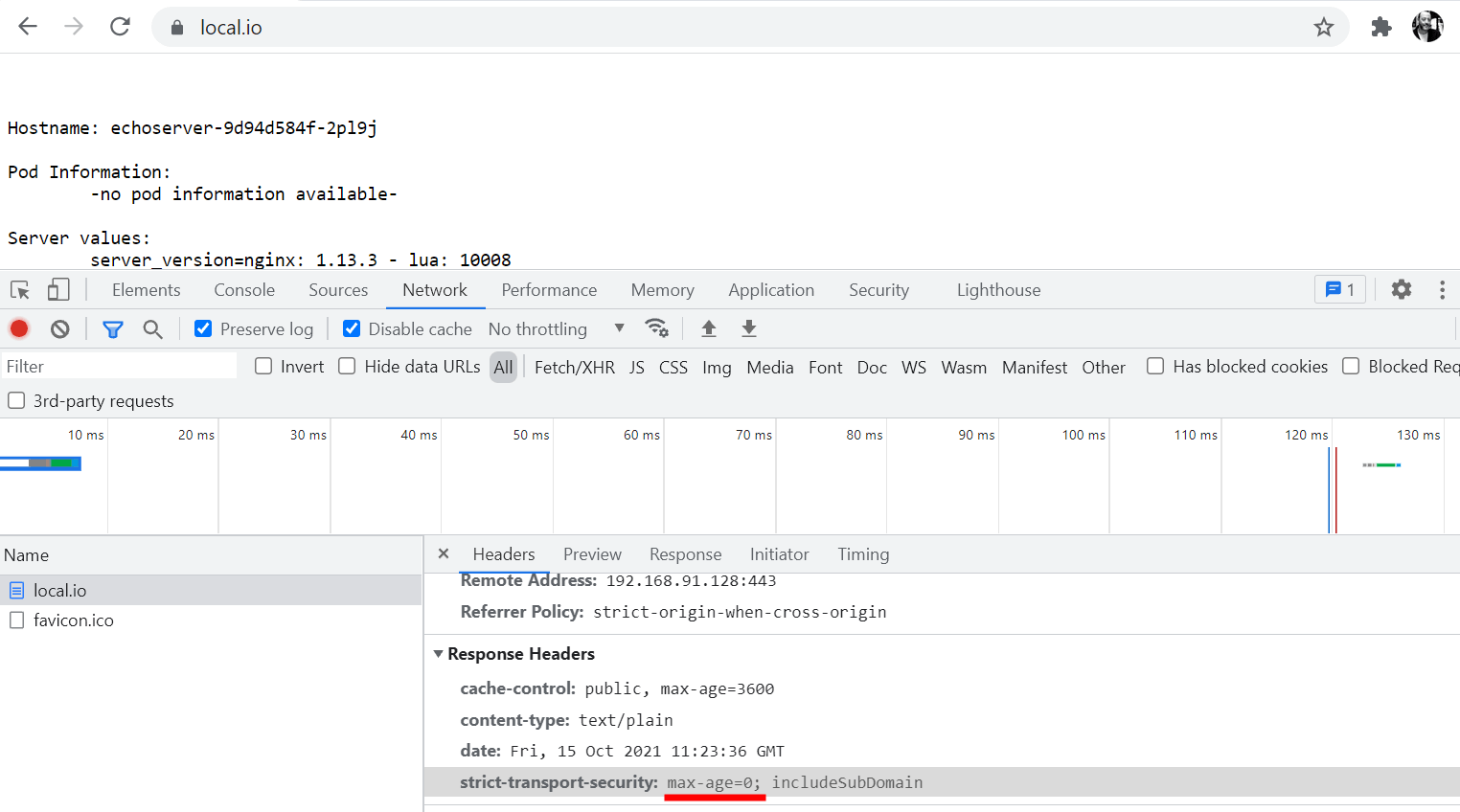Filter requests by Manifest
The width and height of the screenshot is (1460, 812).
click(x=1035, y=367)
